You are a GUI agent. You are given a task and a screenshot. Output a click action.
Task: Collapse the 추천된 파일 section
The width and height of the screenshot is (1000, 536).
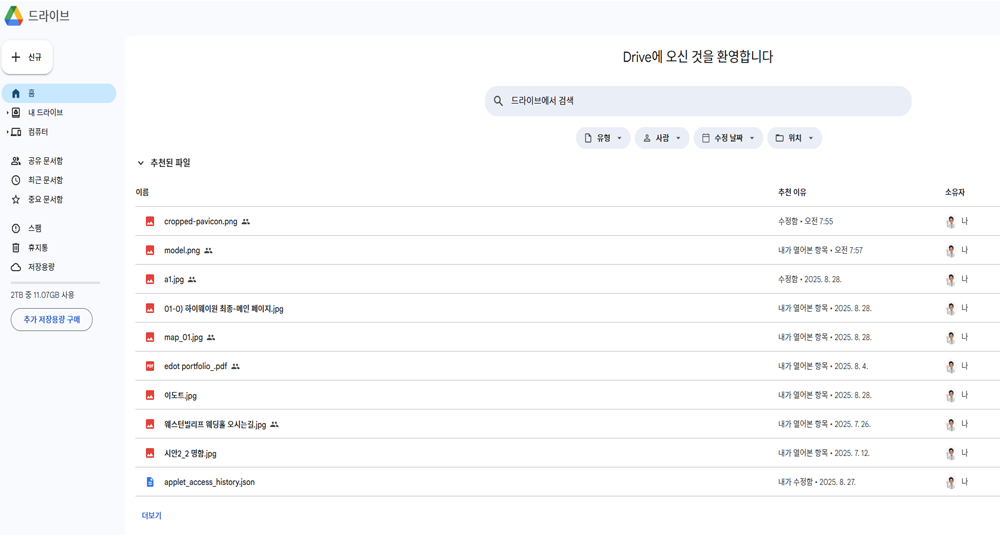[x=141, y=163]
